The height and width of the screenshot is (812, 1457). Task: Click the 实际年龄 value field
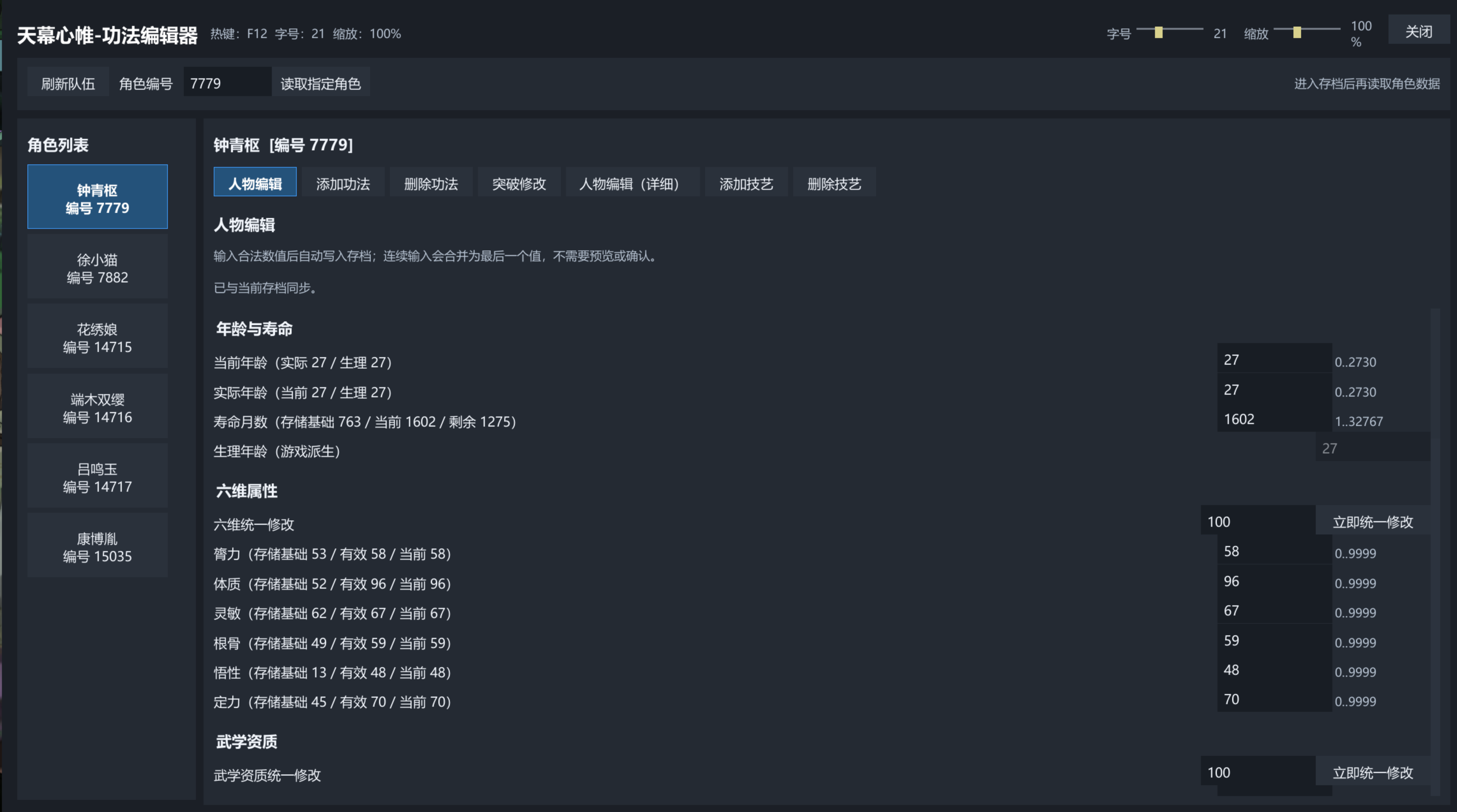[1275, 388]
